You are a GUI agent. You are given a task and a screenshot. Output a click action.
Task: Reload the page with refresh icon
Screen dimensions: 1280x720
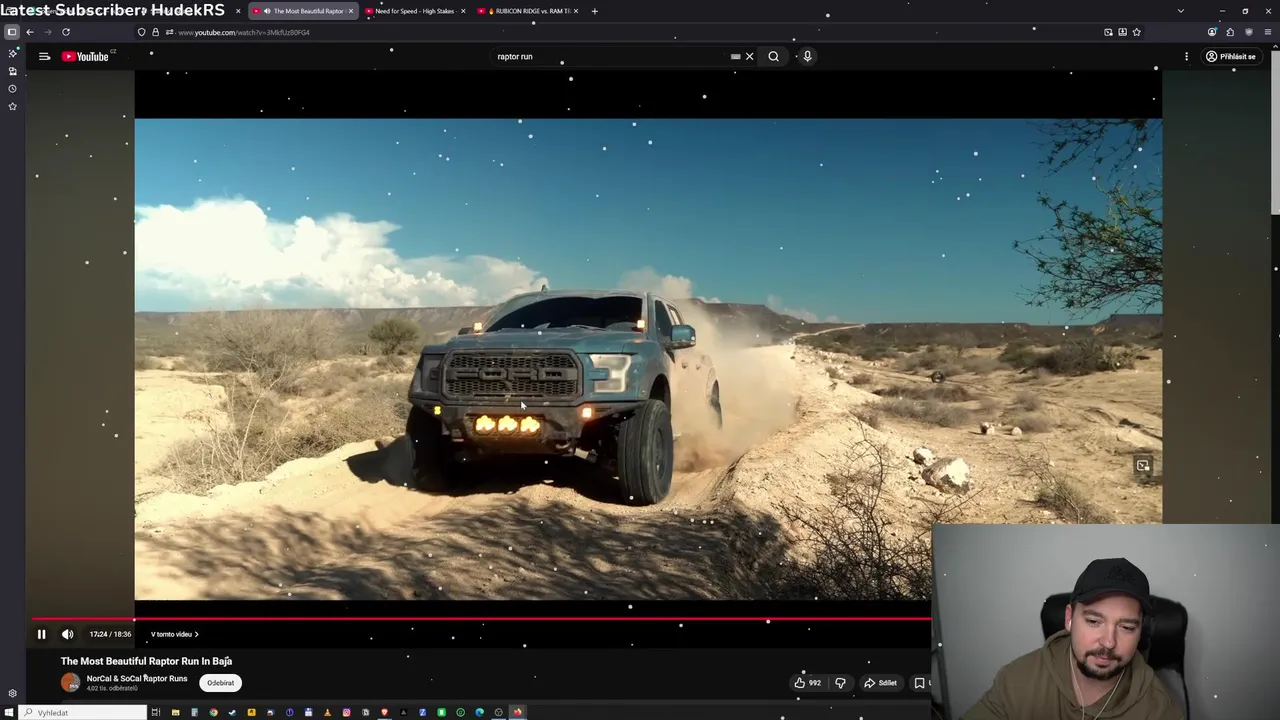[x=66, y=32]
